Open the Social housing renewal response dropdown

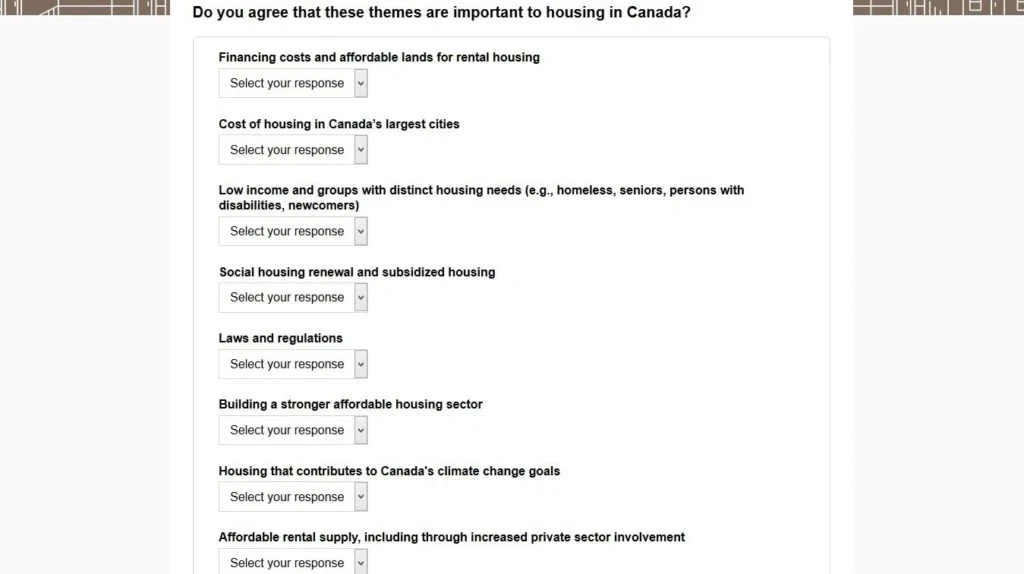coord(293,297)
